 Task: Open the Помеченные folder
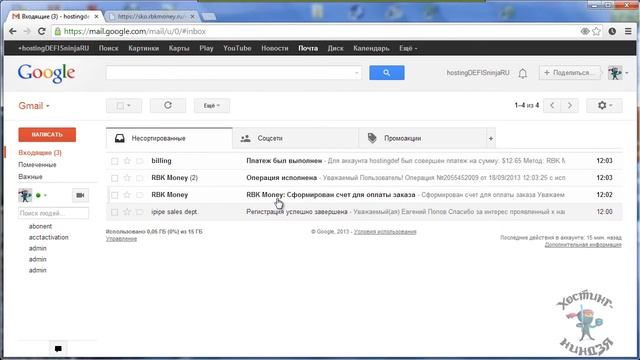(37, 165)
